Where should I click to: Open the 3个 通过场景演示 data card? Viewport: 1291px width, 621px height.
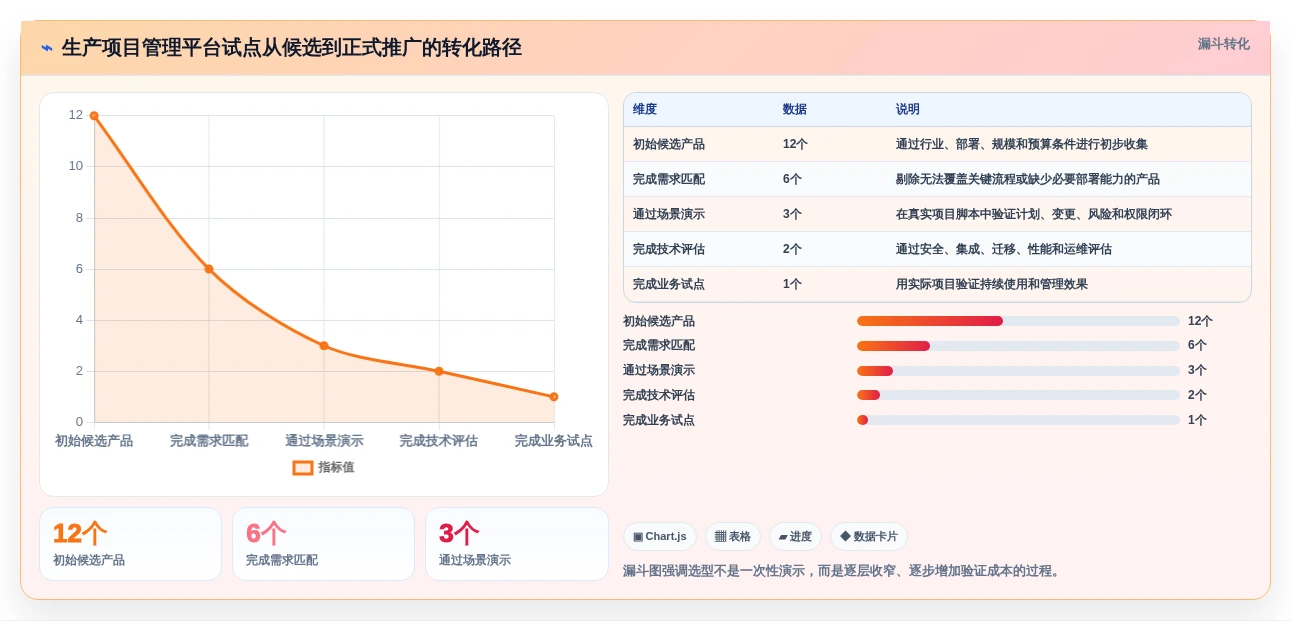pyautogui.click(x=517, y=544)
